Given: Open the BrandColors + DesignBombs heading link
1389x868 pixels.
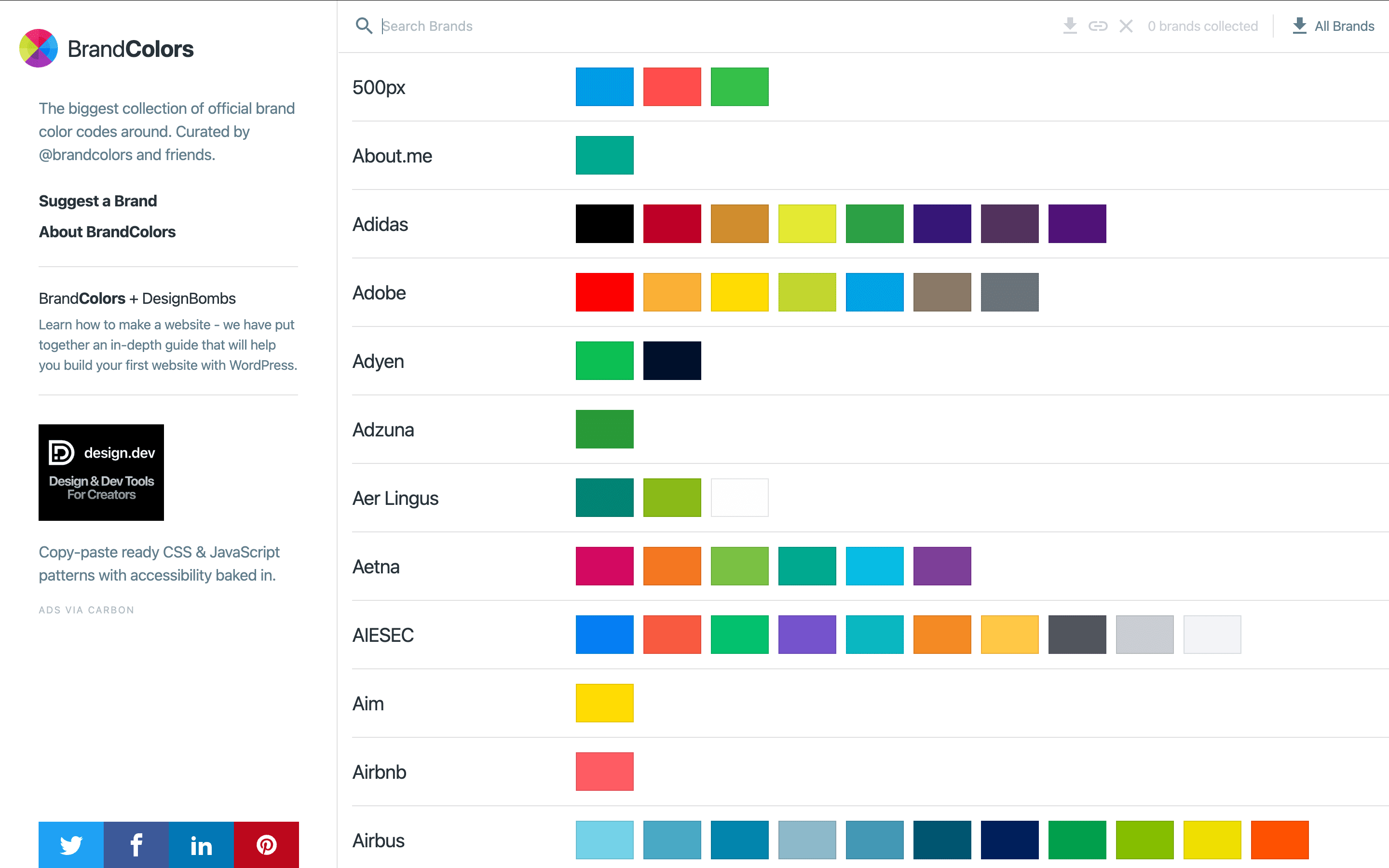Looking at the screenshot, I should tap(137, 298).
